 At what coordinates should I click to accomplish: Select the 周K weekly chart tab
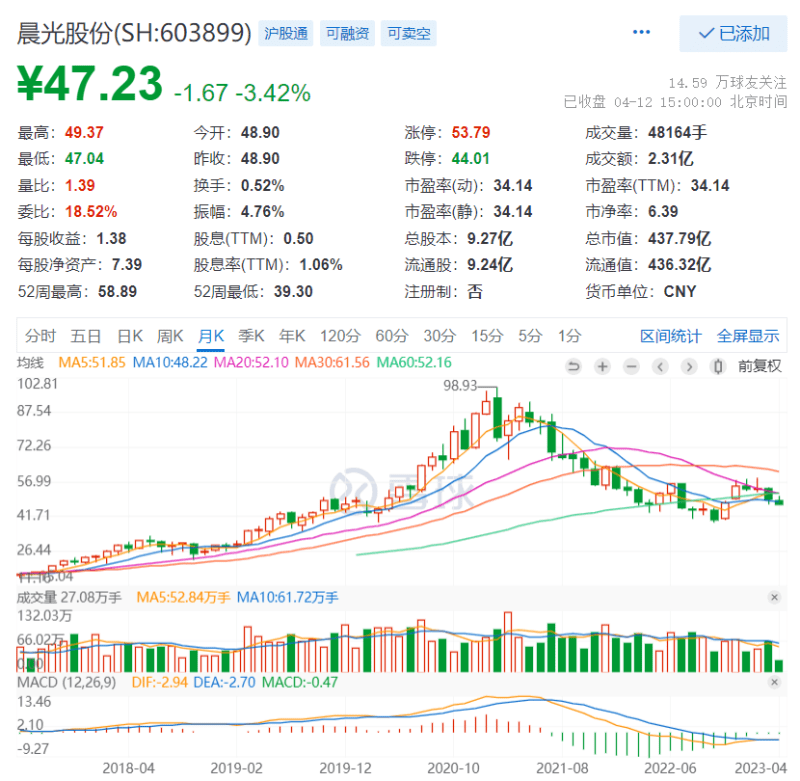coord(170,336)
